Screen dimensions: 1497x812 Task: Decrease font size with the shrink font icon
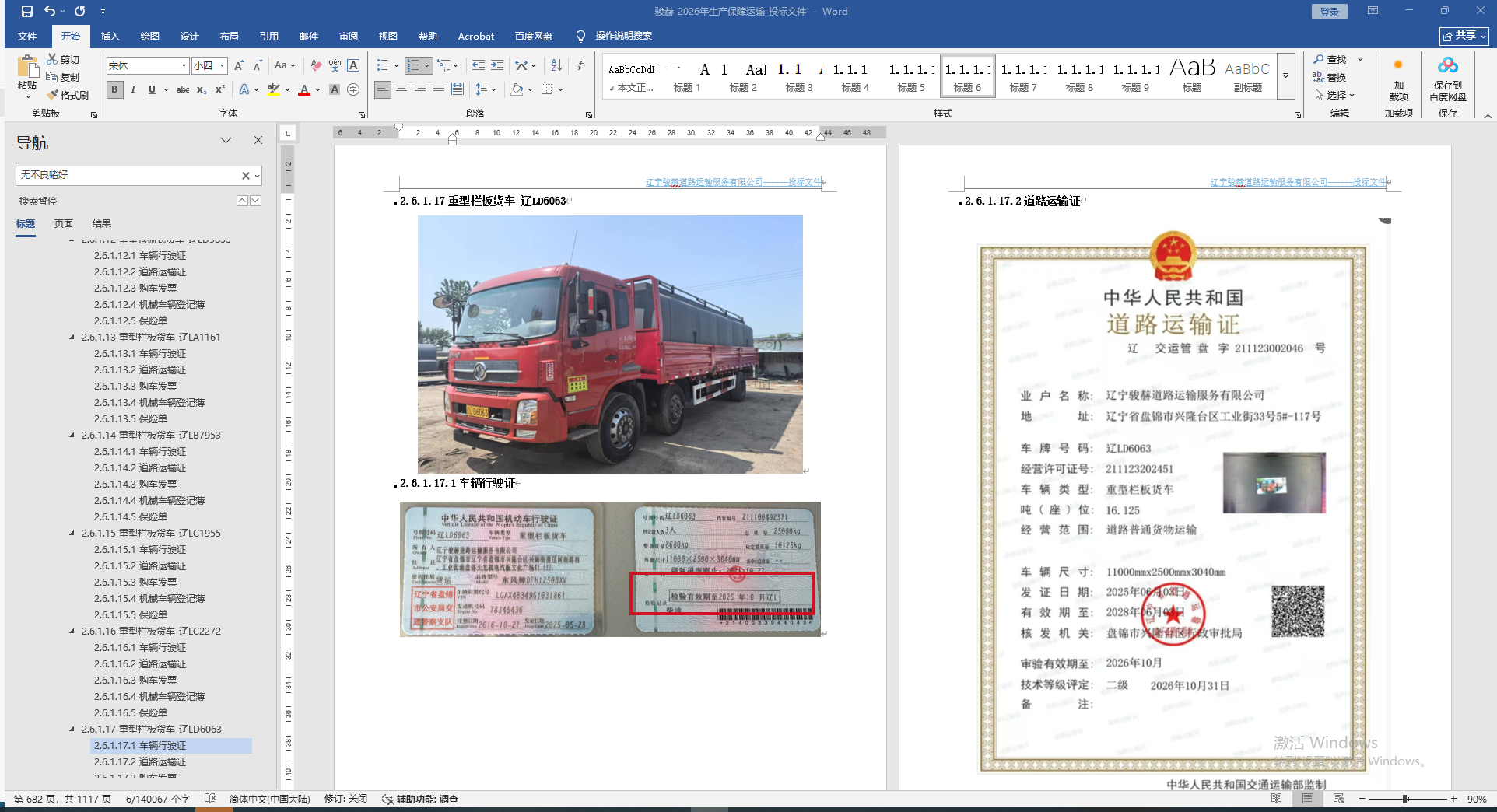tap(258, 66)
